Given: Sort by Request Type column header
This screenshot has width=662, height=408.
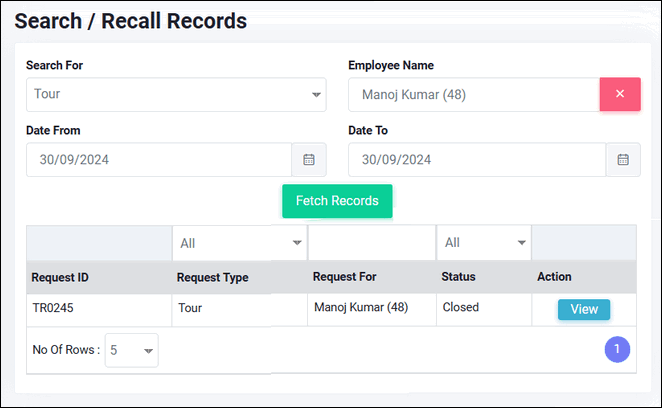Looking at the screenshot, I should [212, 277].
